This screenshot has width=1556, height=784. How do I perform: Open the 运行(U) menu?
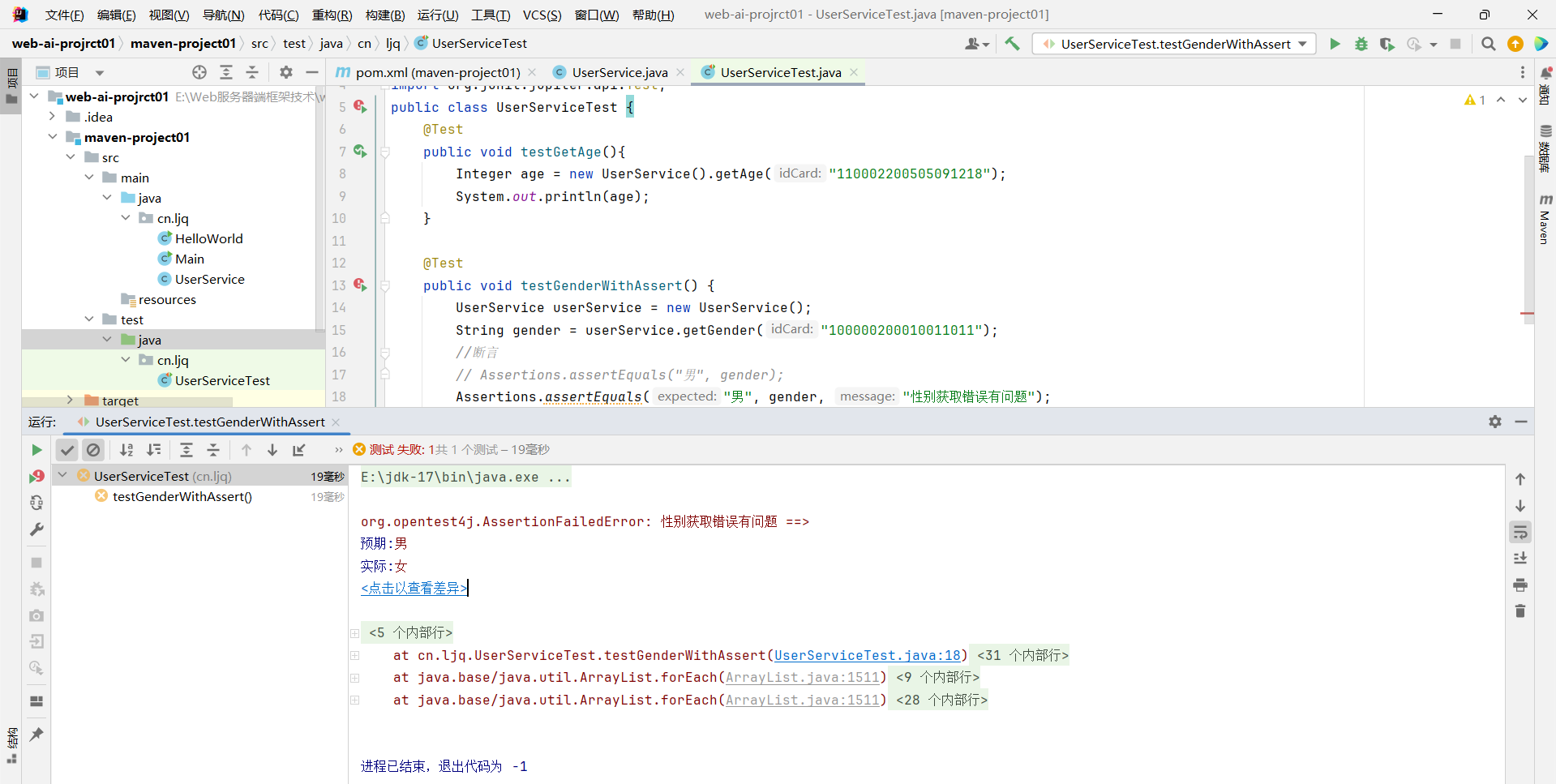pyautogui.click(x=438, y=15)
